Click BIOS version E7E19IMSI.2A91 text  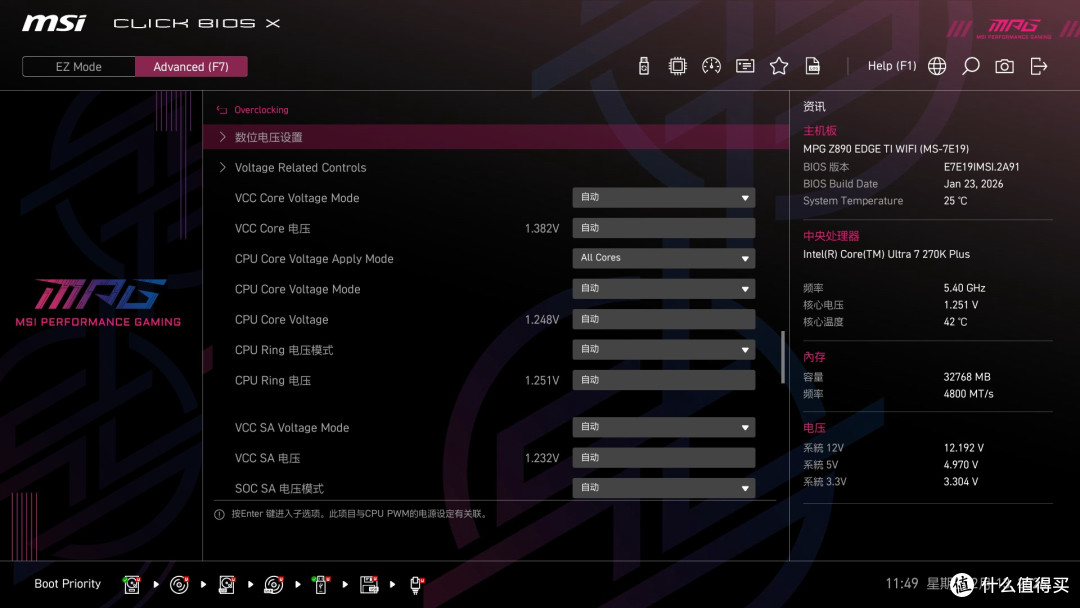click(x=982, y=167)
